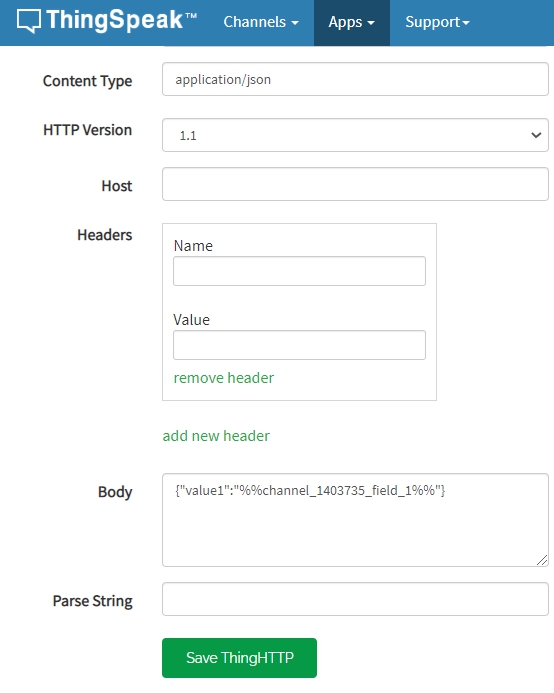Screen dimensions: 554x693
Task: Expand the Support menu
Action: 437,22
